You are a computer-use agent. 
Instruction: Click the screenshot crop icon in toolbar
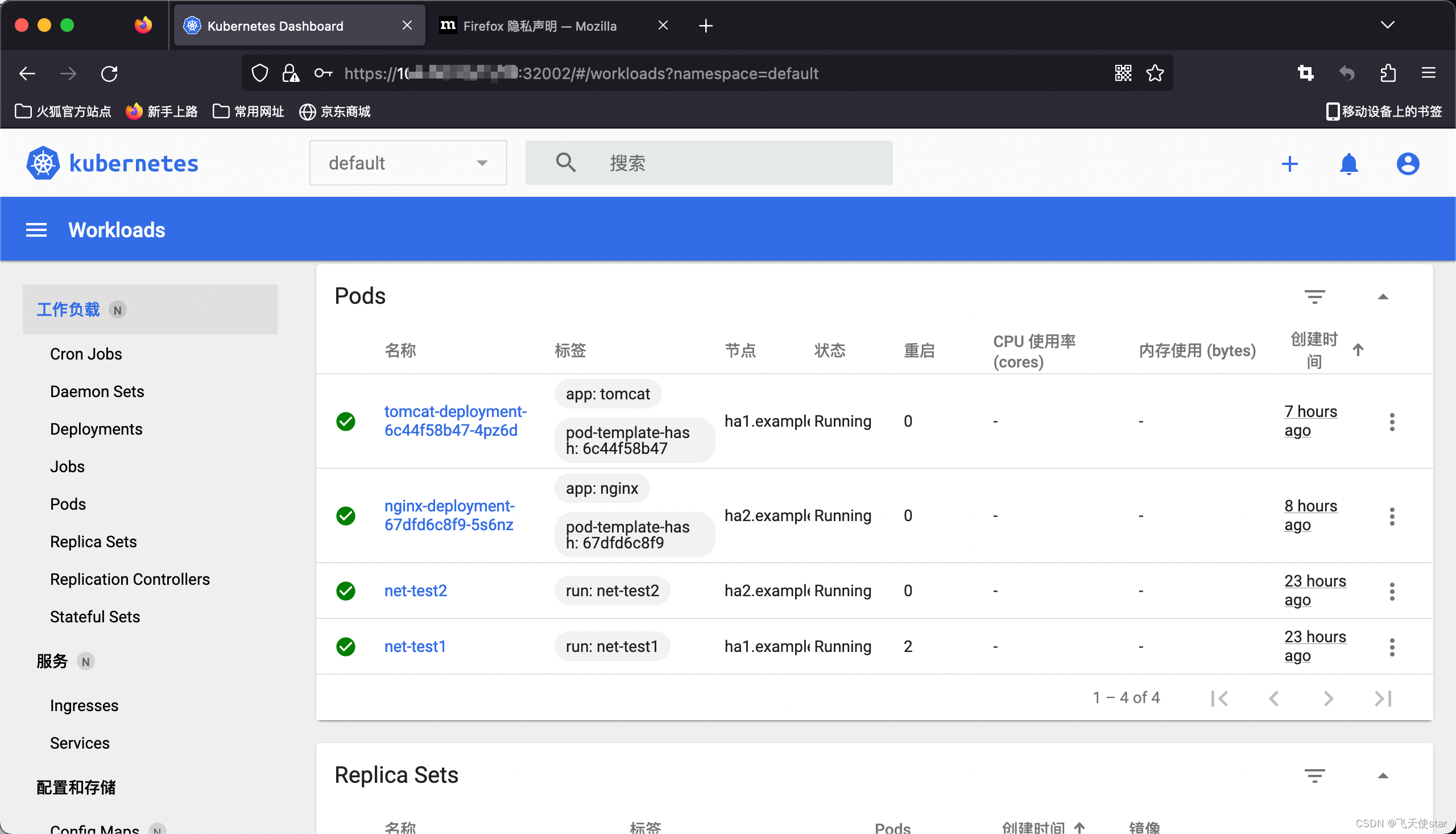coord(1305,73)
